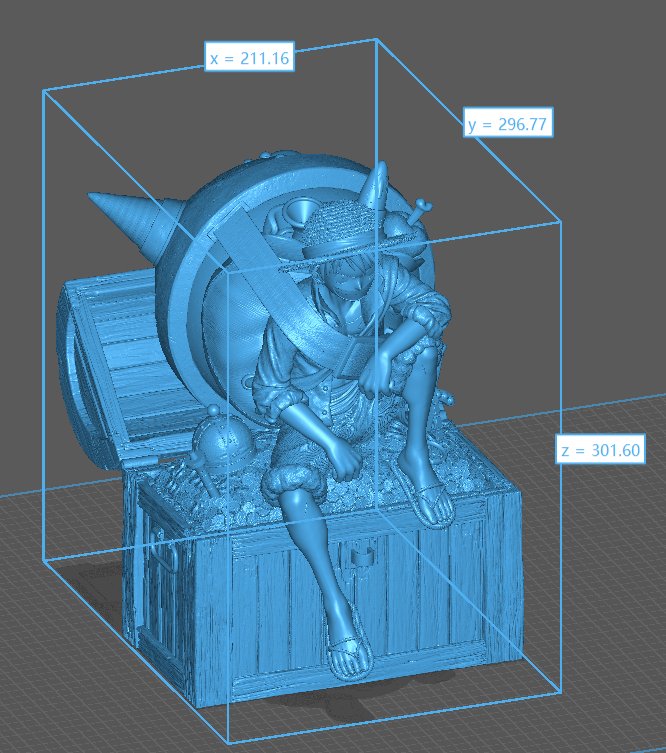666x753 pixels.
Task: Click the z = 301.60 height label
Action: [x=599, y=450]
